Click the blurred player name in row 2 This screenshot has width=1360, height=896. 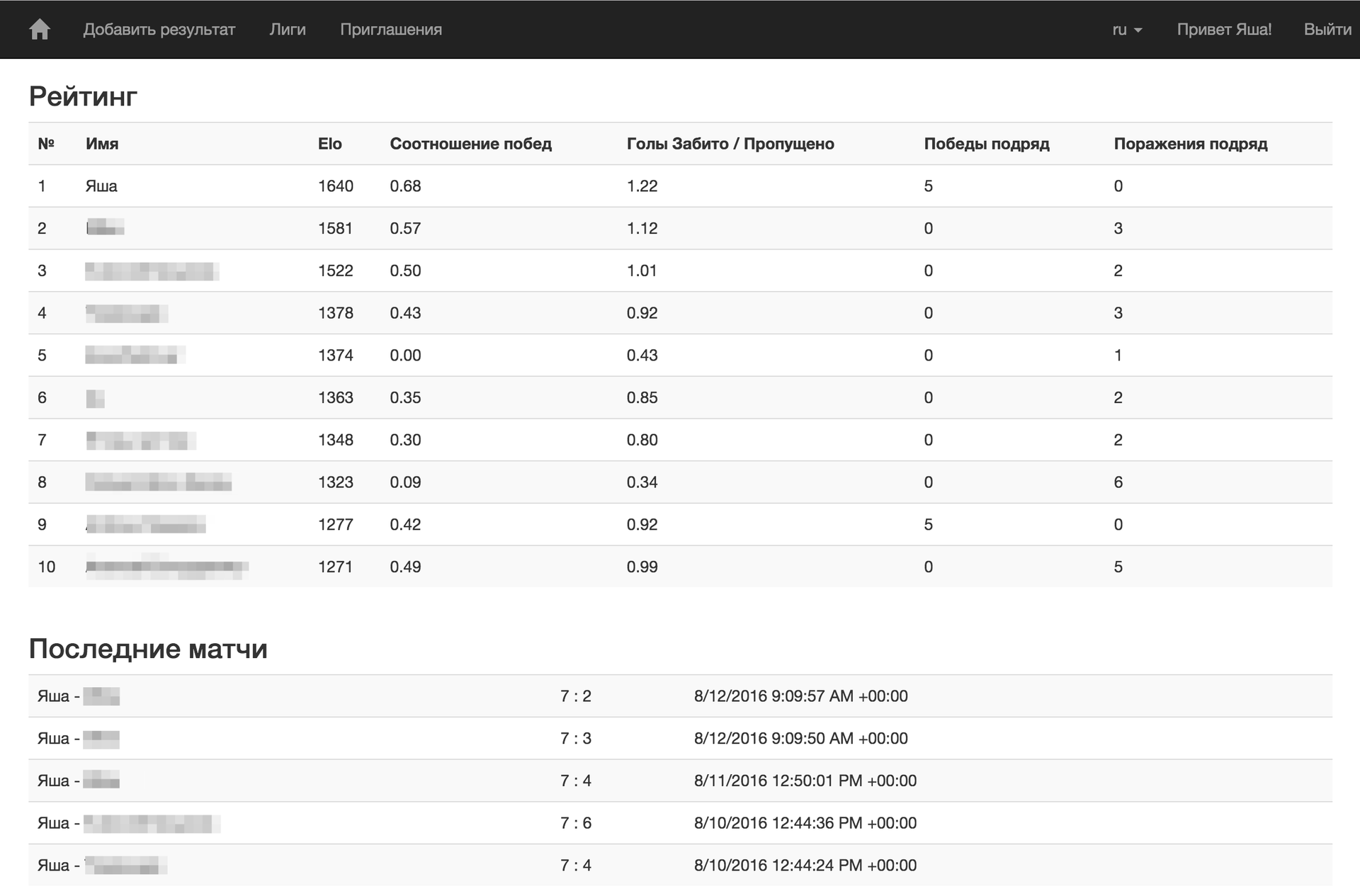point(105,228)
